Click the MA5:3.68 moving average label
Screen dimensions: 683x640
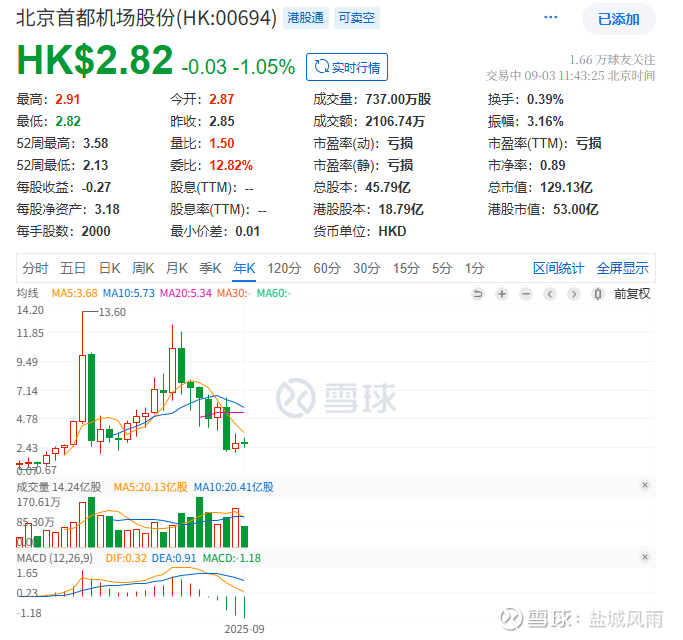[x=74, y=293]
